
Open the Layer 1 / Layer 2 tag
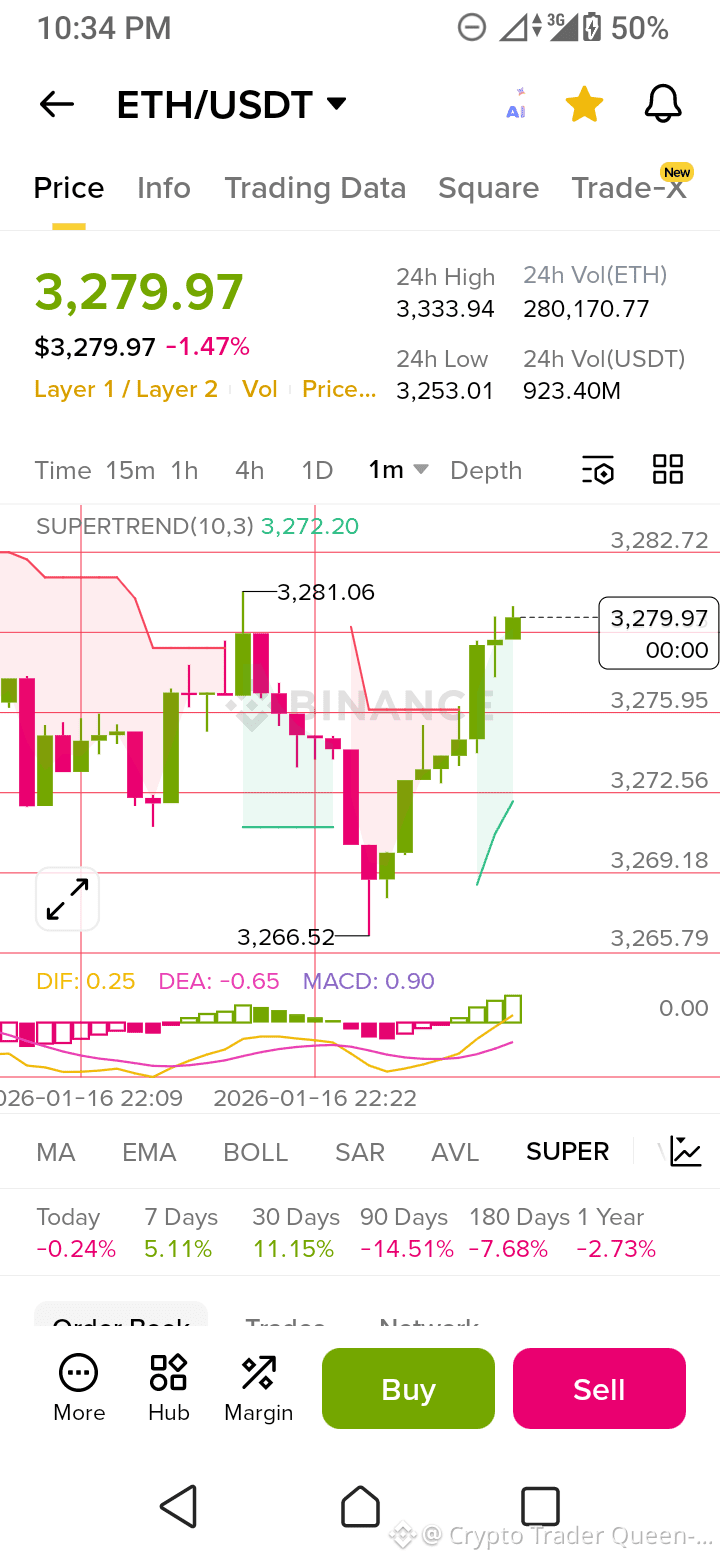click(126, 389)
